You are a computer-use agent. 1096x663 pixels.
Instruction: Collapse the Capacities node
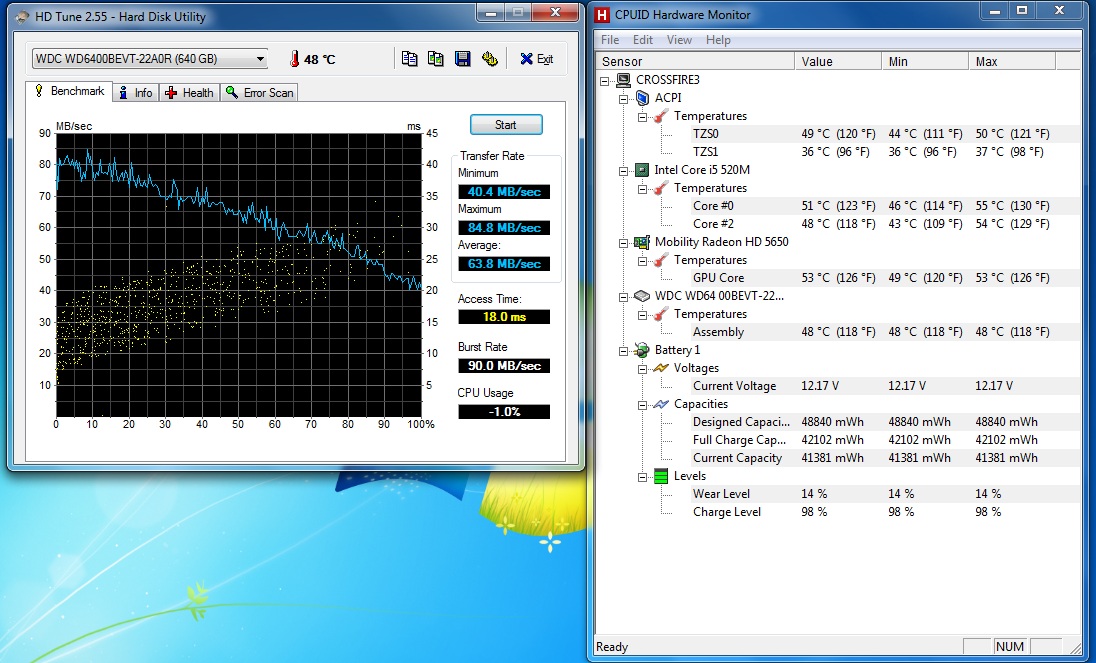click(642, 405)
